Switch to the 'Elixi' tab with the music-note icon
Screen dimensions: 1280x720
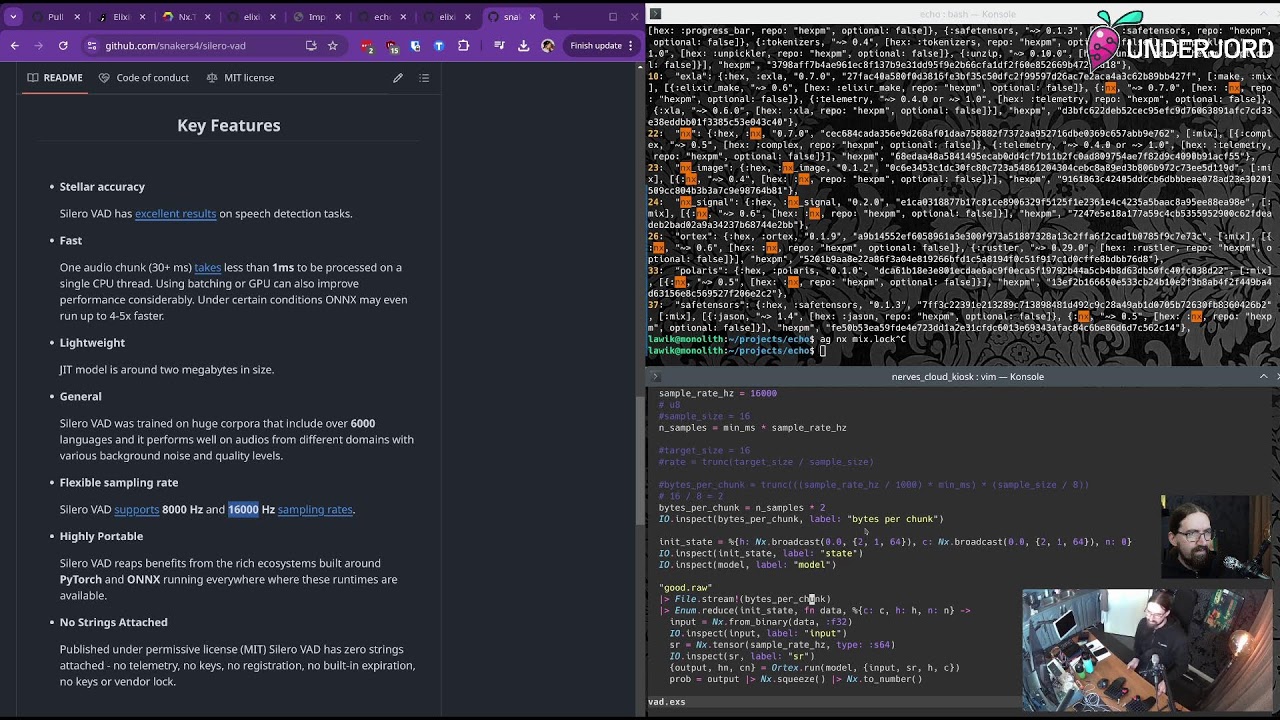(120, 17)
